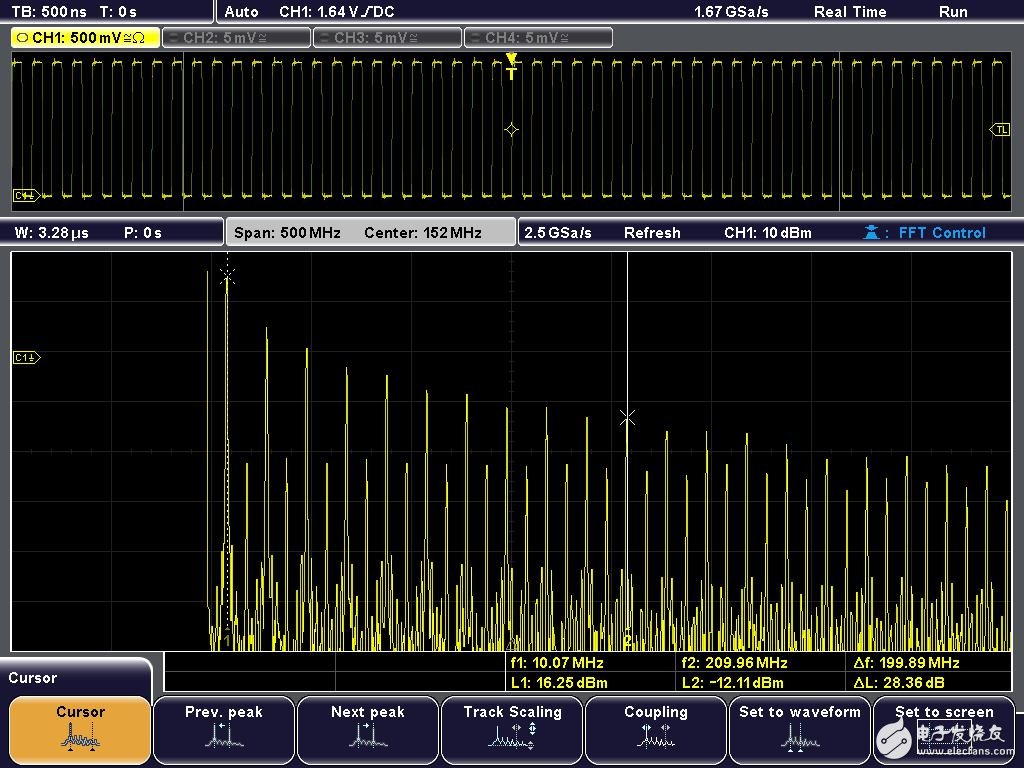The image size is (1024, 768).
Task: Click the f2 cursor cross on spectrum
Action: (x=627, y=418)
